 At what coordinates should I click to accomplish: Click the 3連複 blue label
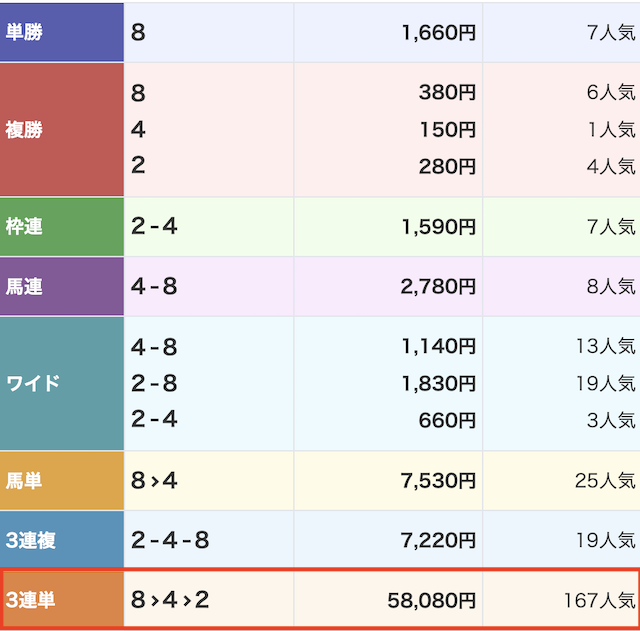(62, 540)
